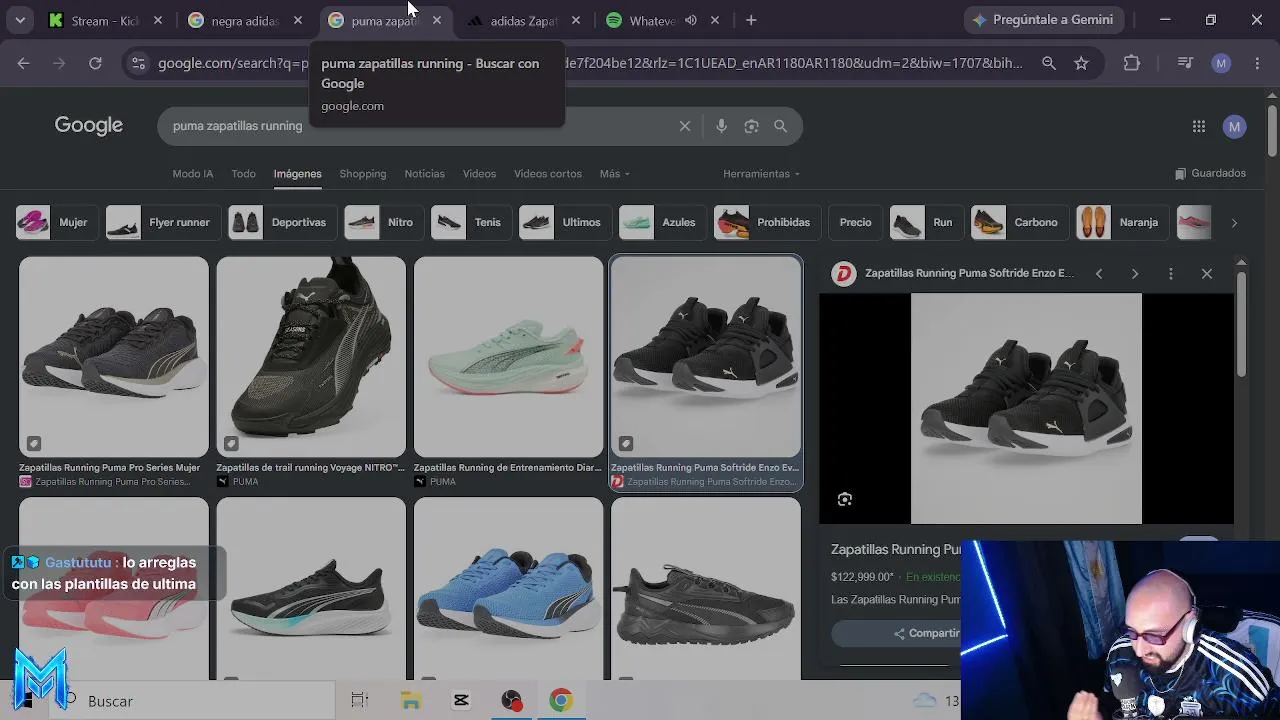The width and height of the screenshot is (1280, 720).
Task: Filter images by Naranja chip
Action: point(1122,222)
